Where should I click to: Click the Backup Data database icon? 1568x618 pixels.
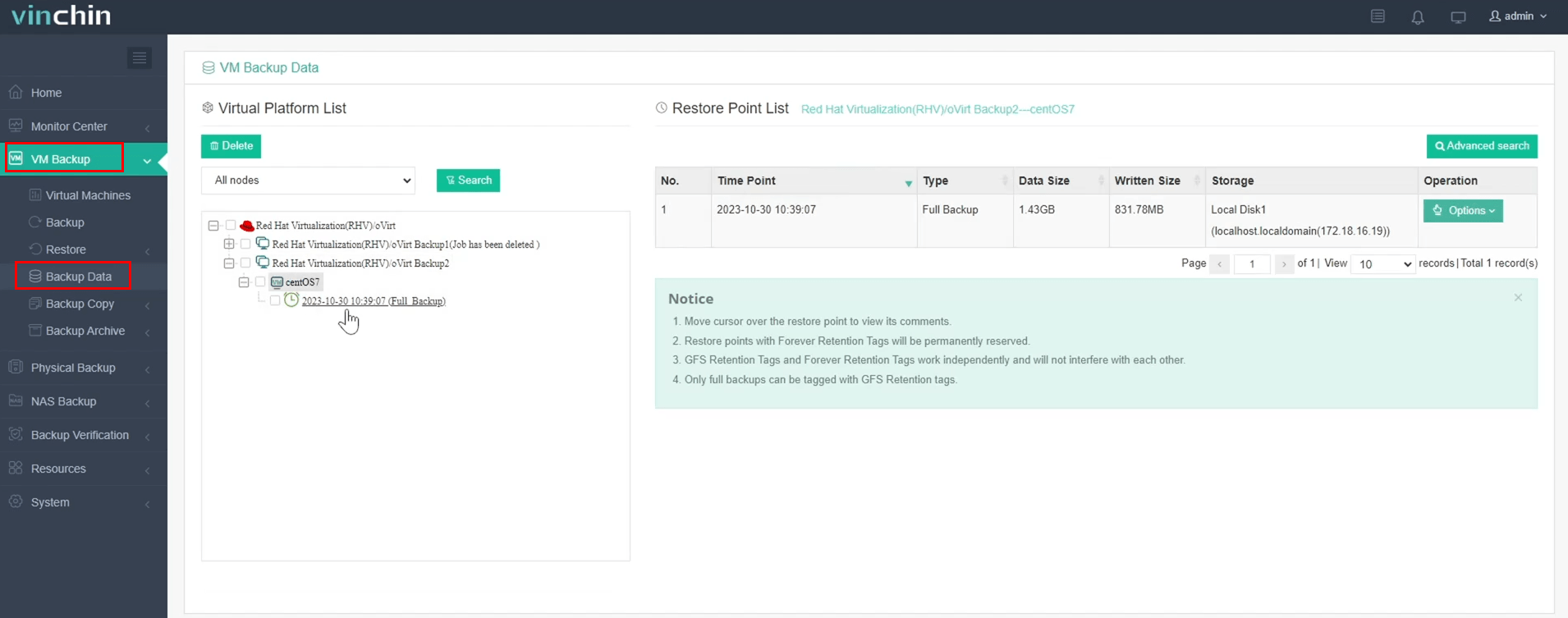[35, 277]
